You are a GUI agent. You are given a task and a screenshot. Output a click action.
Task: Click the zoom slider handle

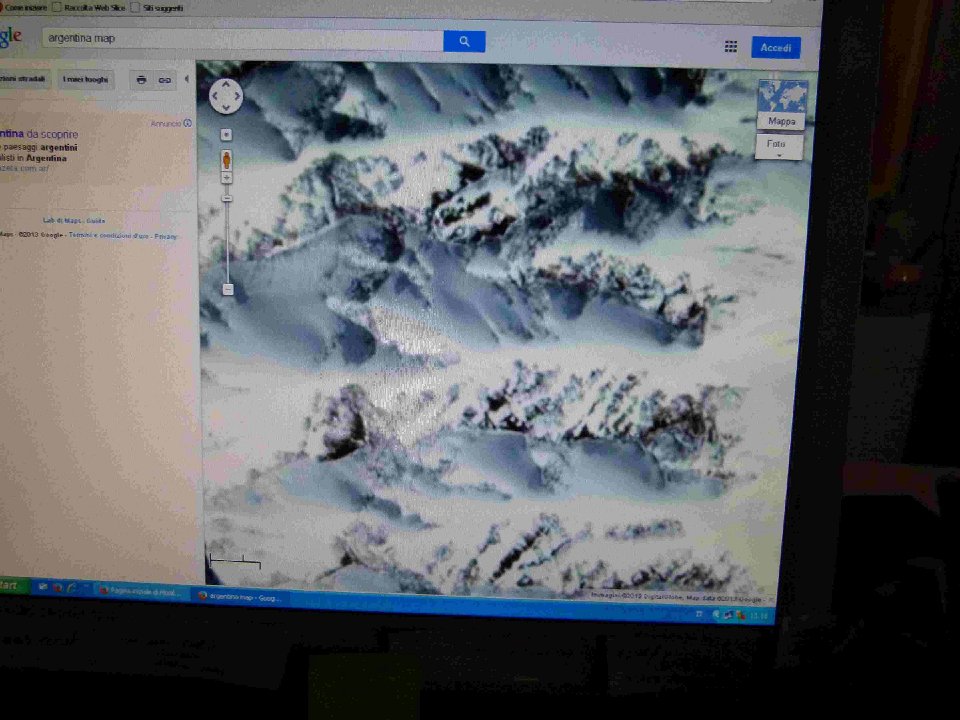(x=227, y=198)
